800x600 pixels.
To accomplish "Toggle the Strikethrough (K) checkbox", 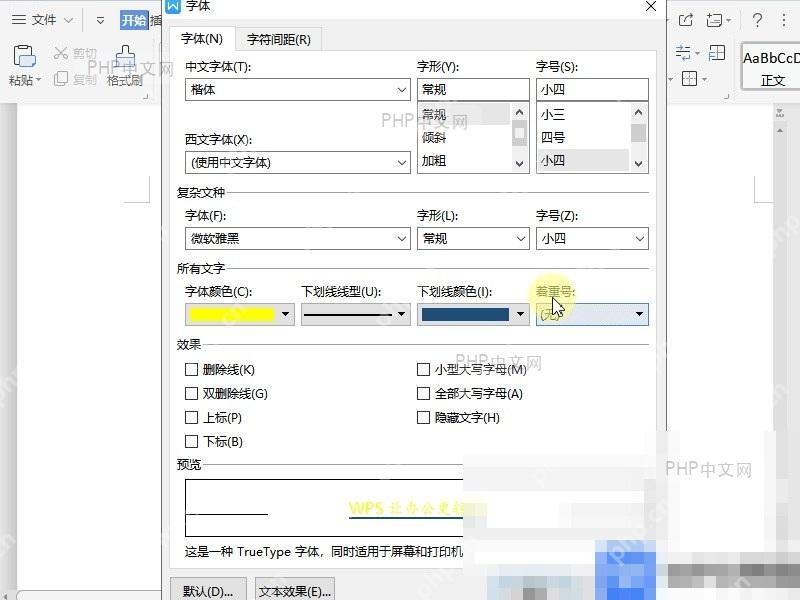I will click(x=191, y=369).
